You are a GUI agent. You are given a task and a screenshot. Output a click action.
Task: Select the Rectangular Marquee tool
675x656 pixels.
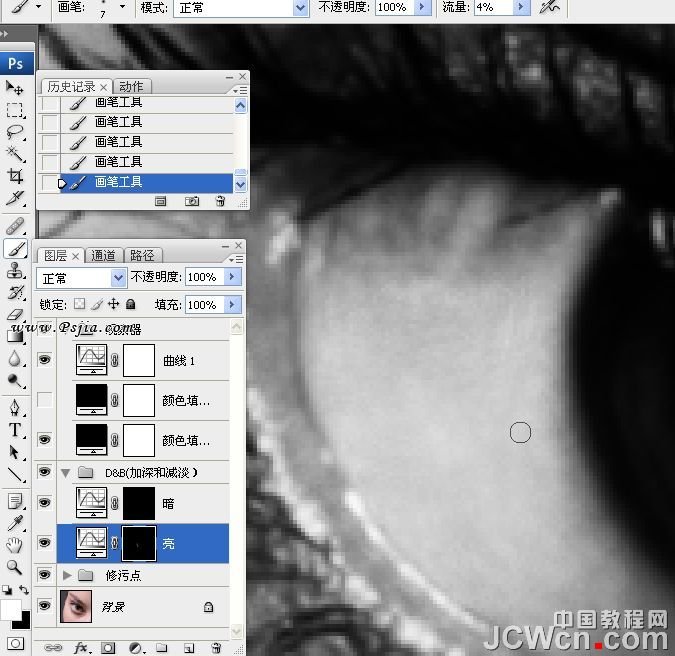pyautogui.click(x=15, y=110)
